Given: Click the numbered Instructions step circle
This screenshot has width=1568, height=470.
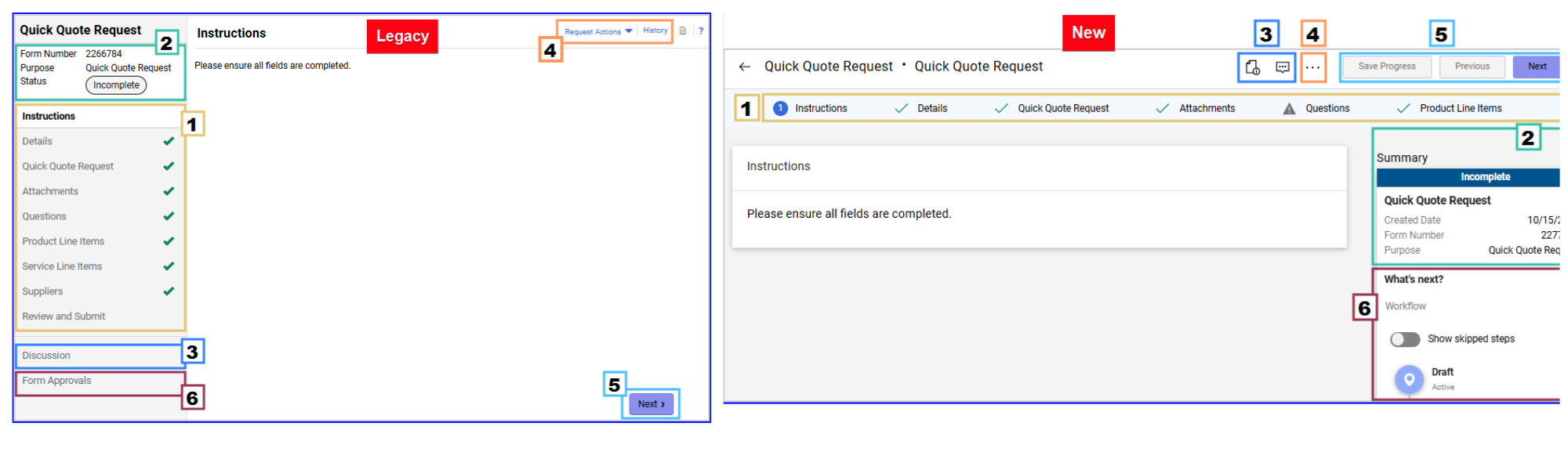Looking at the screenshot, I should [780, 108].
